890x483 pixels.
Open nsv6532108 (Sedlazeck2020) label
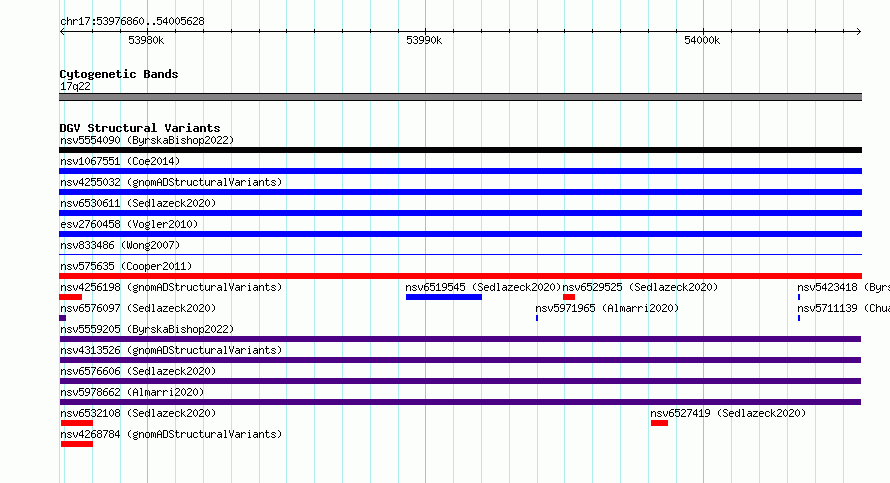coord(138,413)
